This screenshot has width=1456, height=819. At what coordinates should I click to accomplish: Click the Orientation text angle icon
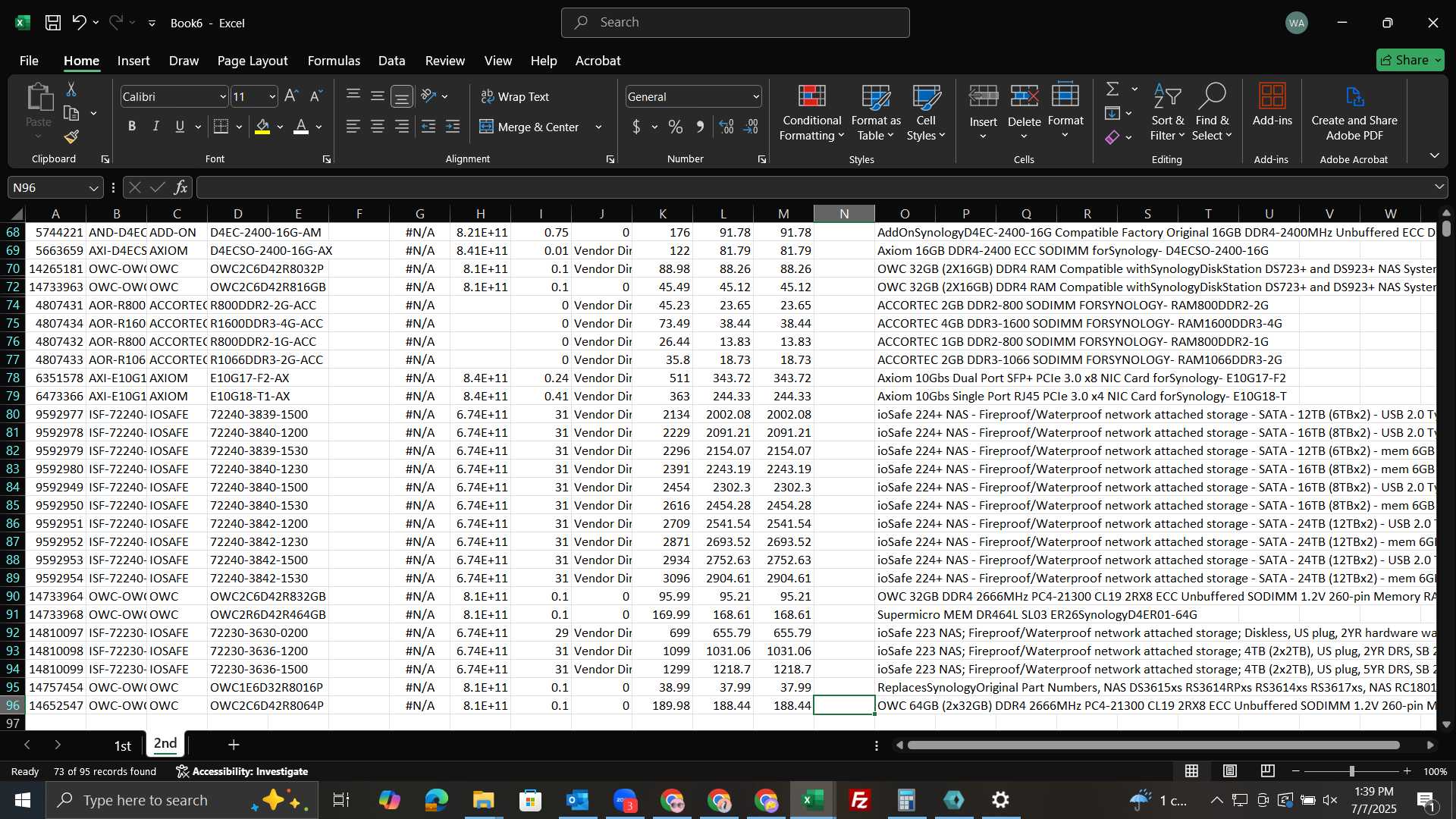pyautogui.click(x=428, y=96)
